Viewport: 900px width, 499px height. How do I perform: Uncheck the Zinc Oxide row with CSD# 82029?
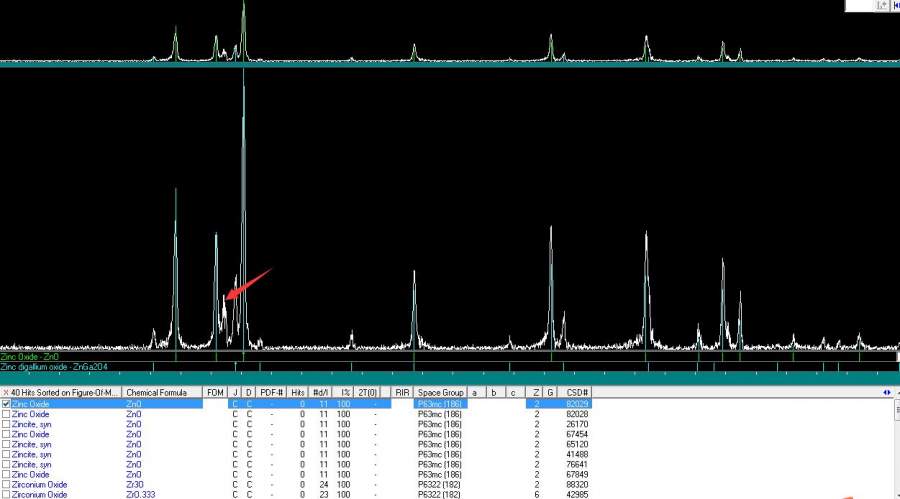(x=6, y=404)
